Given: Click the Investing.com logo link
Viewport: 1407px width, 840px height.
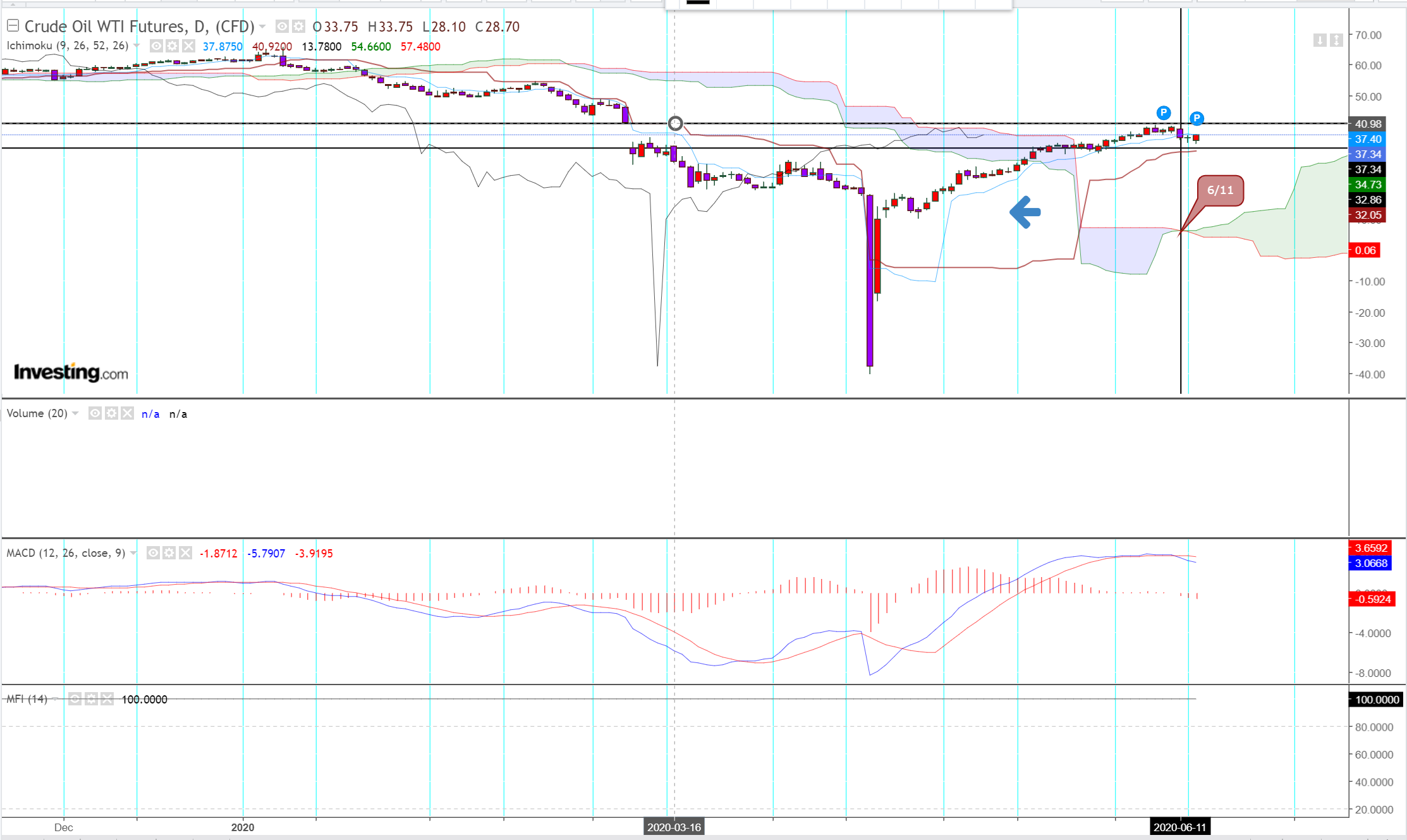Looking at the screenshot, I should tap(71, 372).
